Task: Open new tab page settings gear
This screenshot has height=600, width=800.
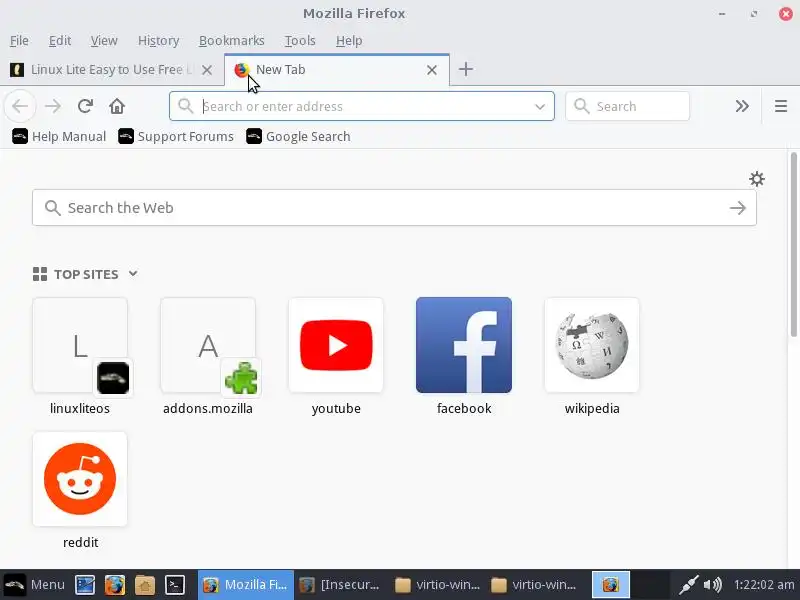Action: 757,179
